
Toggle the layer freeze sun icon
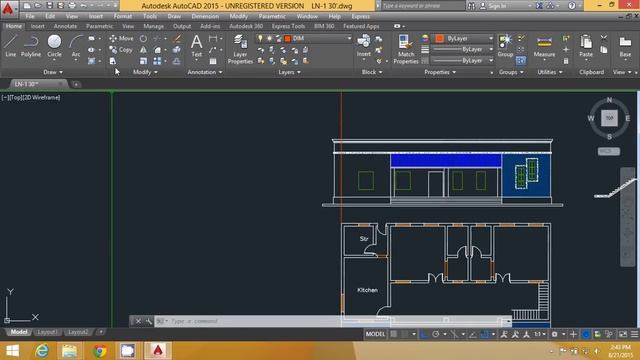pos(269,38)
